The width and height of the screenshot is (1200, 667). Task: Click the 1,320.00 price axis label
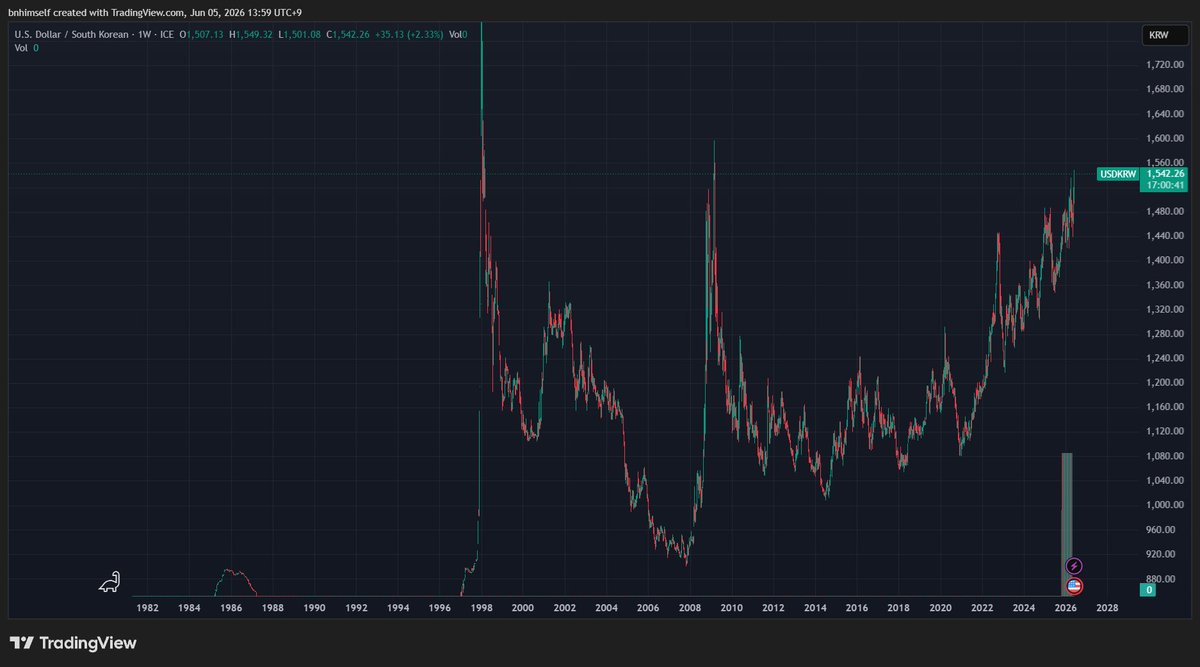[x=1164, y=309]
